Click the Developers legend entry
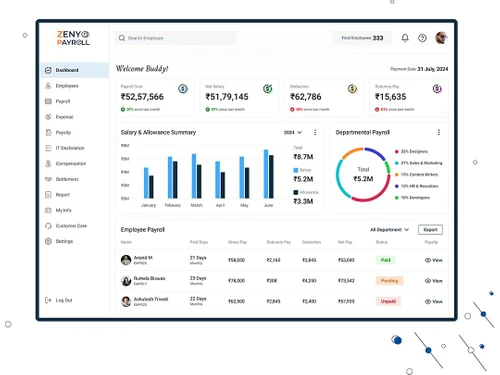The image size is (500, 375). point(412,198)
